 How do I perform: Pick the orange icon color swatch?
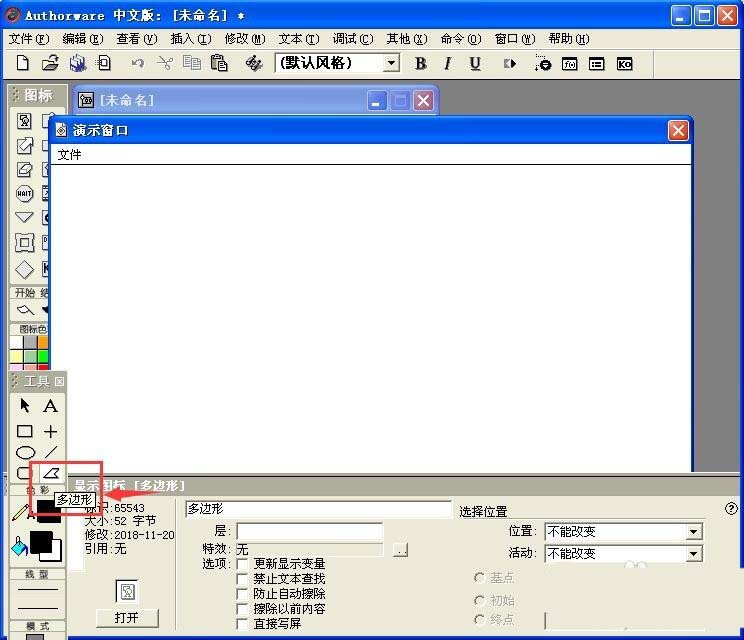(43, 342)
